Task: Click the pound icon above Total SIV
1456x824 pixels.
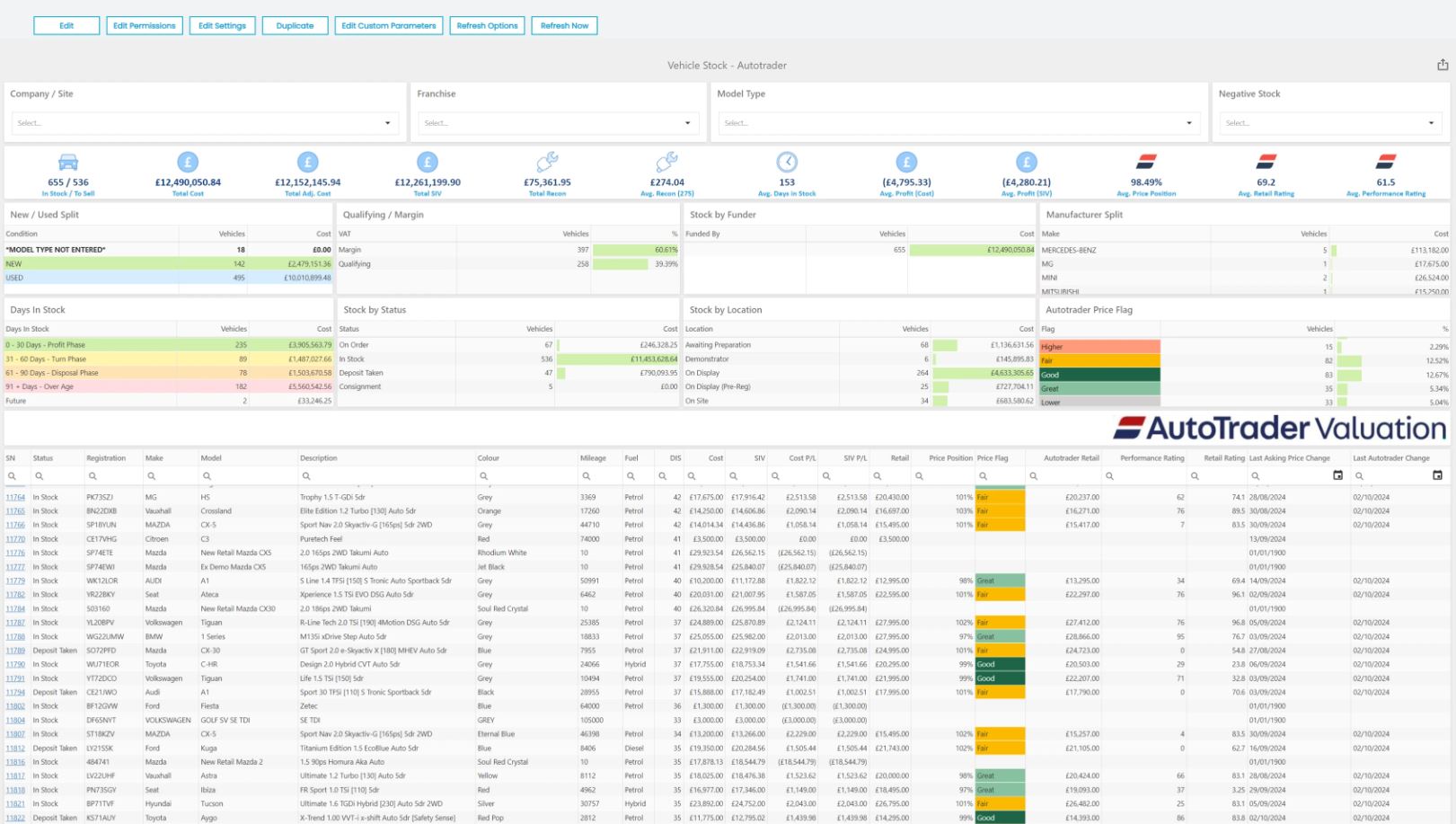Action: [x=428, y=162]
